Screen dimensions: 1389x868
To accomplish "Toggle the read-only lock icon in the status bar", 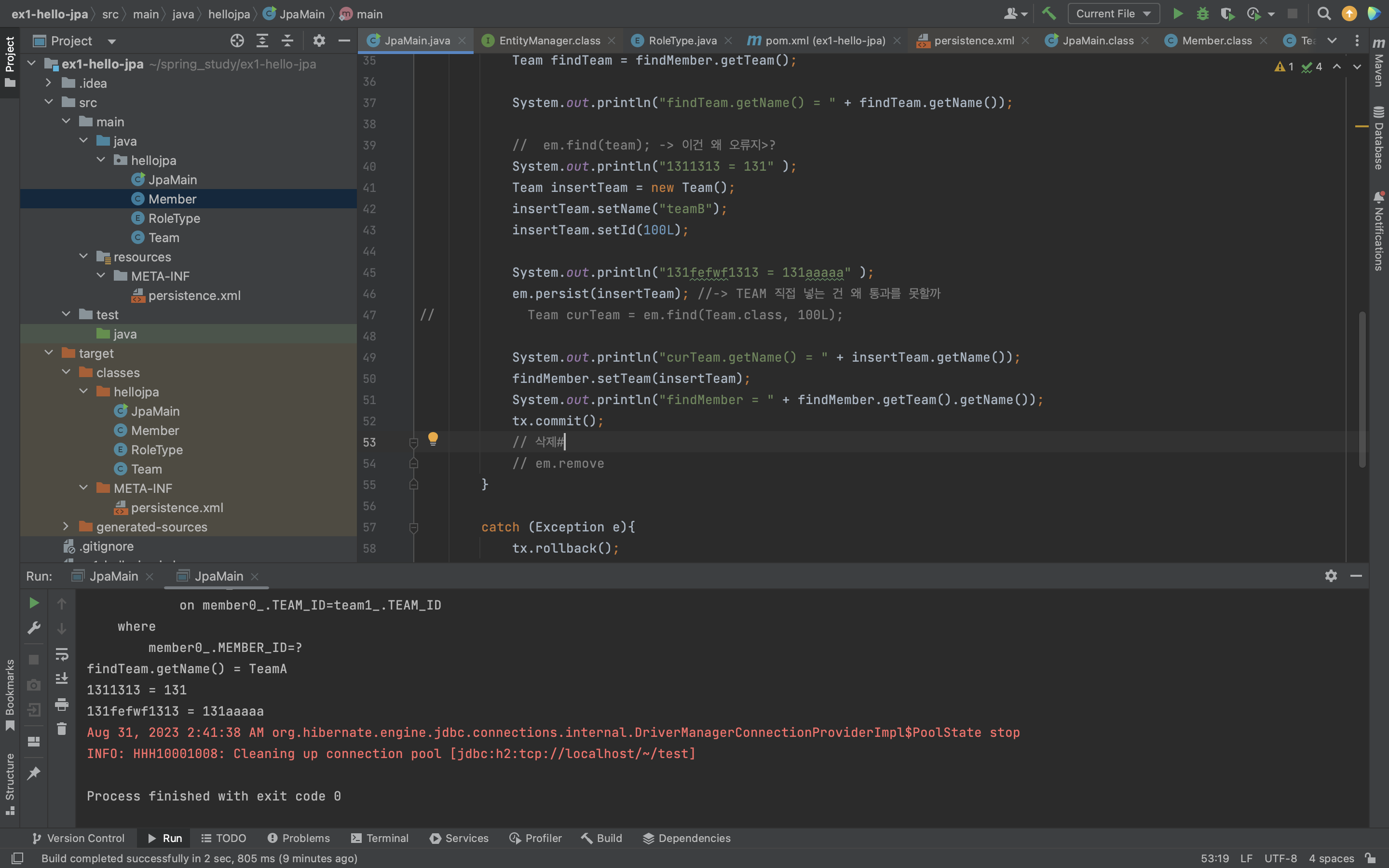I will pyautogui.click(x=1371, y=858).
